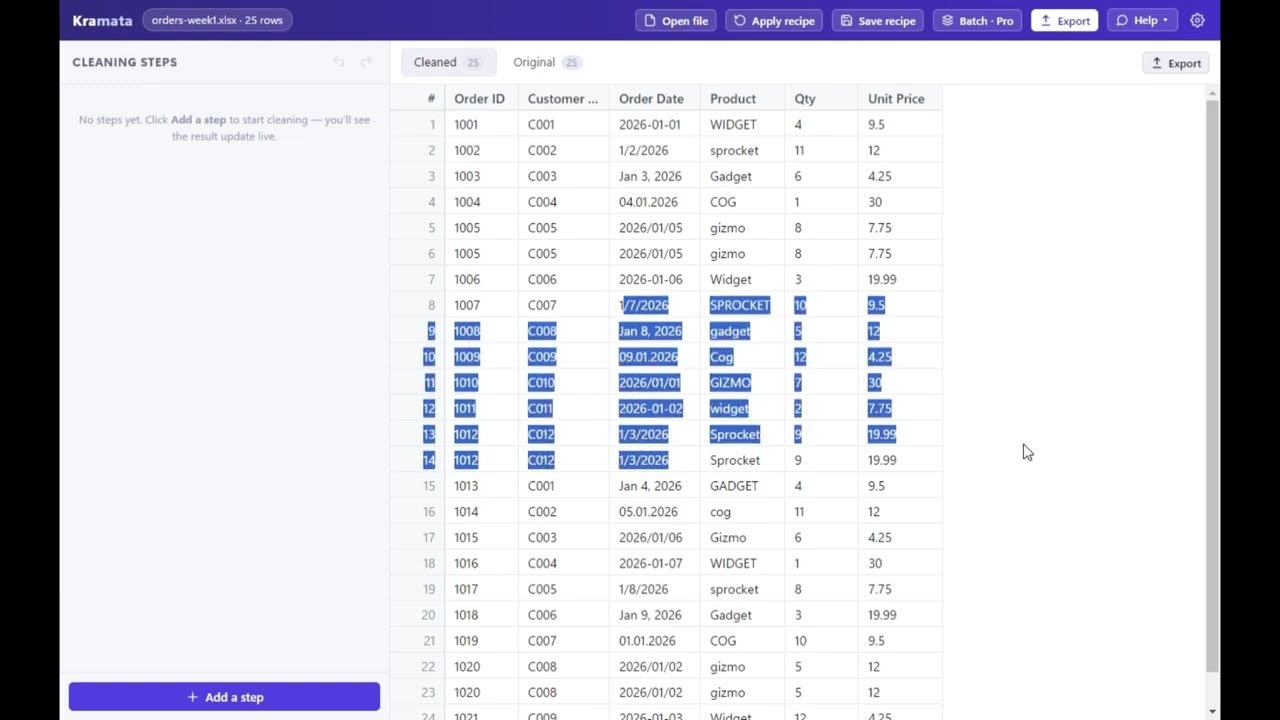
Task: Click the product cell 'Jan 3, 2026'
Action: pos(654,176)
